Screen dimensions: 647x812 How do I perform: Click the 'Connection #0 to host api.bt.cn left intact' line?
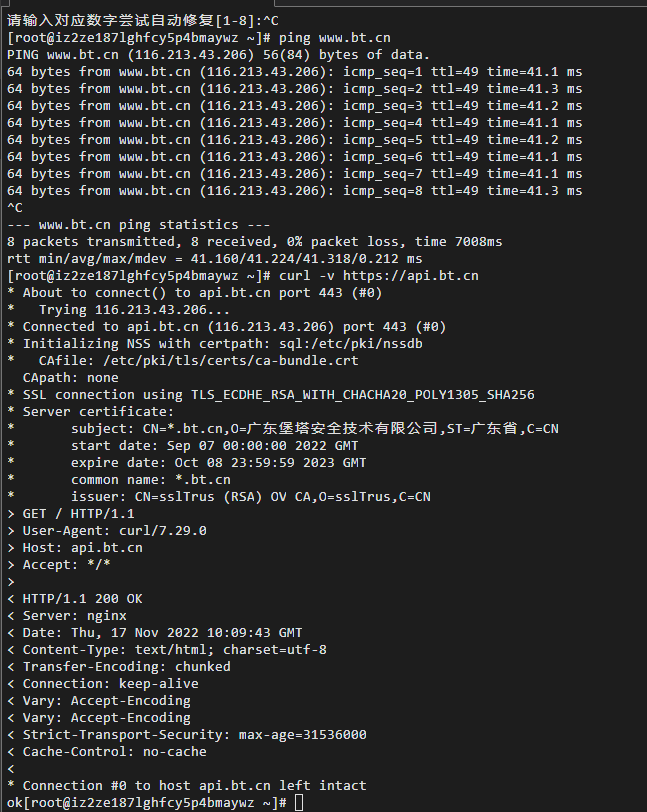(x=187, y=786)
